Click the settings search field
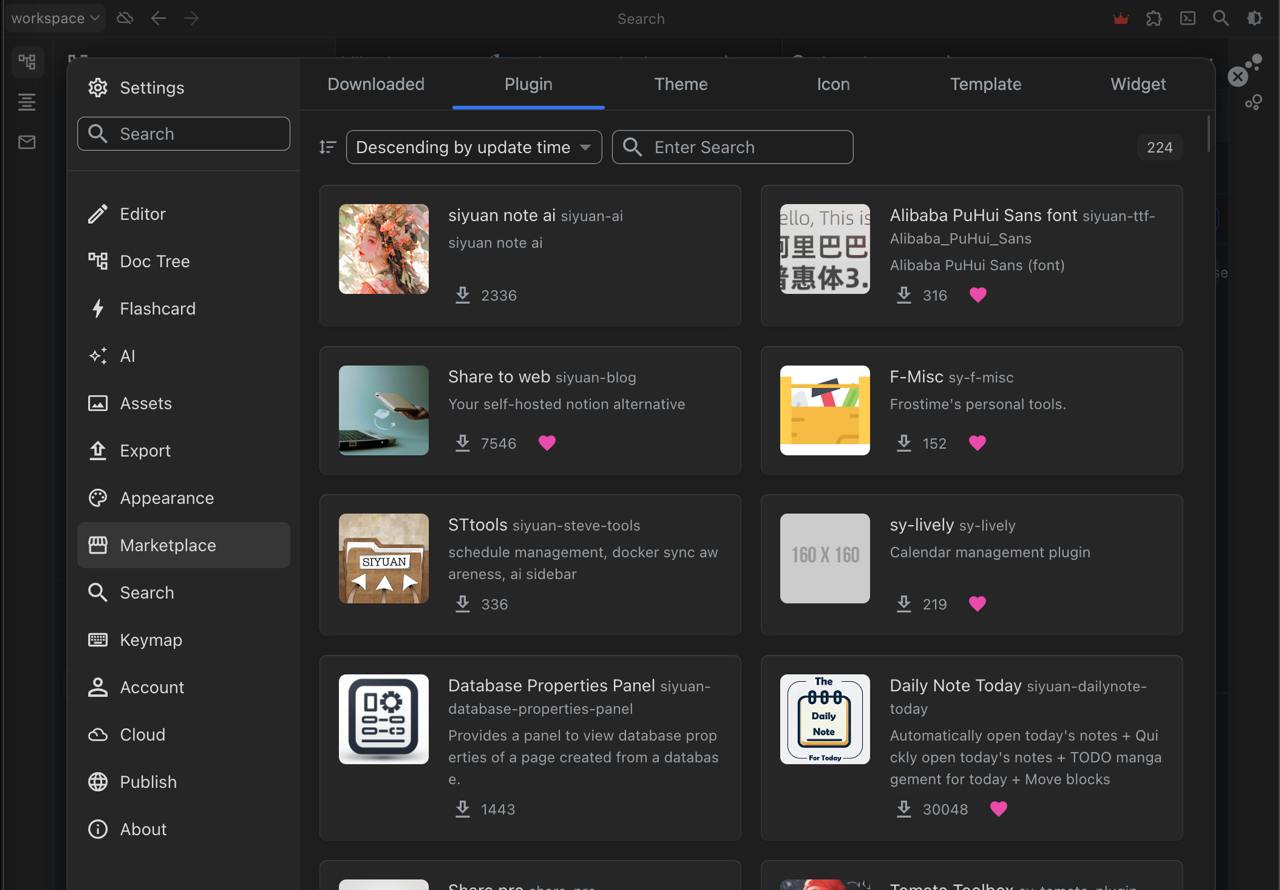The height and width of the screenshot is (890, 1280). [x=184, y=134]
